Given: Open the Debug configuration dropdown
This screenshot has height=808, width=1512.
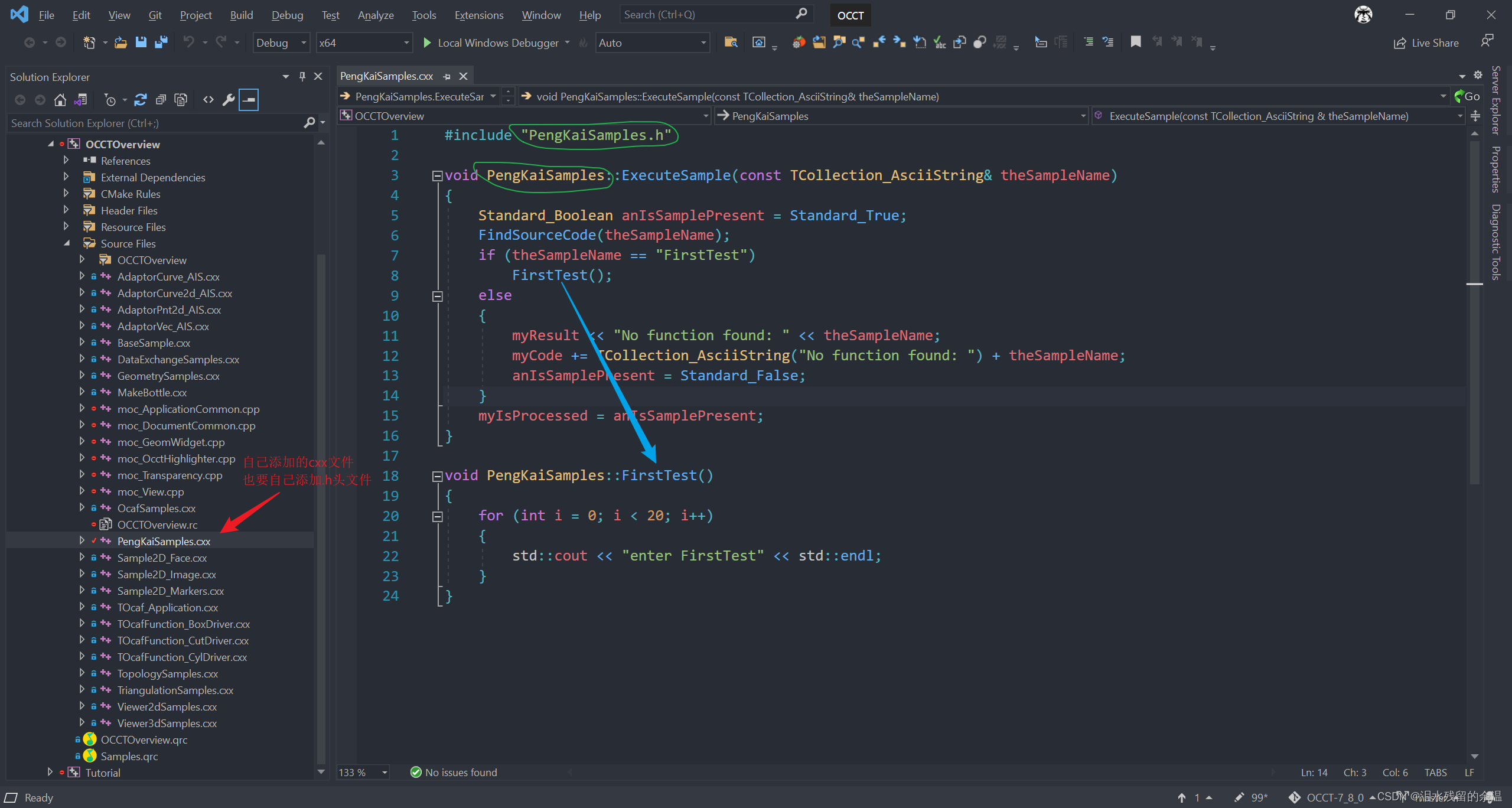Looking at the screenshot, I should (281, 43).
